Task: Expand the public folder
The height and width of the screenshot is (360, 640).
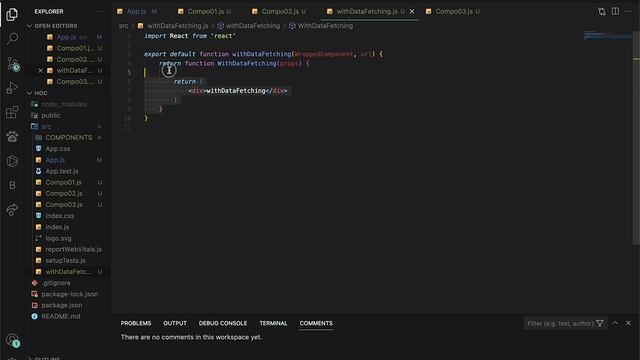Action: 51,116
